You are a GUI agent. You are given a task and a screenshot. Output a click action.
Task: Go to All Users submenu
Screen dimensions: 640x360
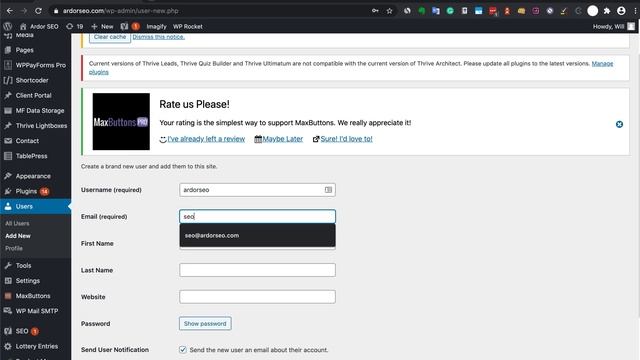[x=17, y=223]
